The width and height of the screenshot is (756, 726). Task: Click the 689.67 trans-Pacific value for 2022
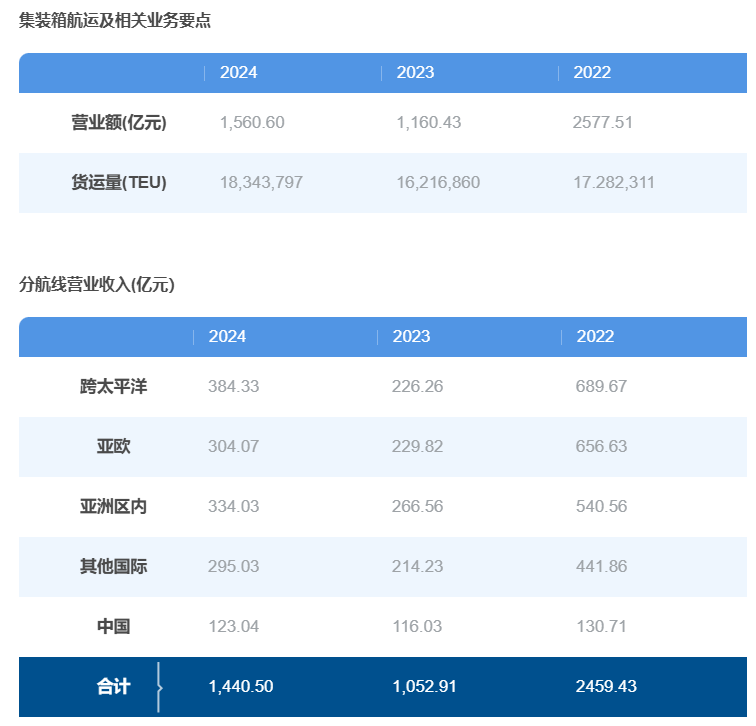pyautogui.click(x=601, y=387)
